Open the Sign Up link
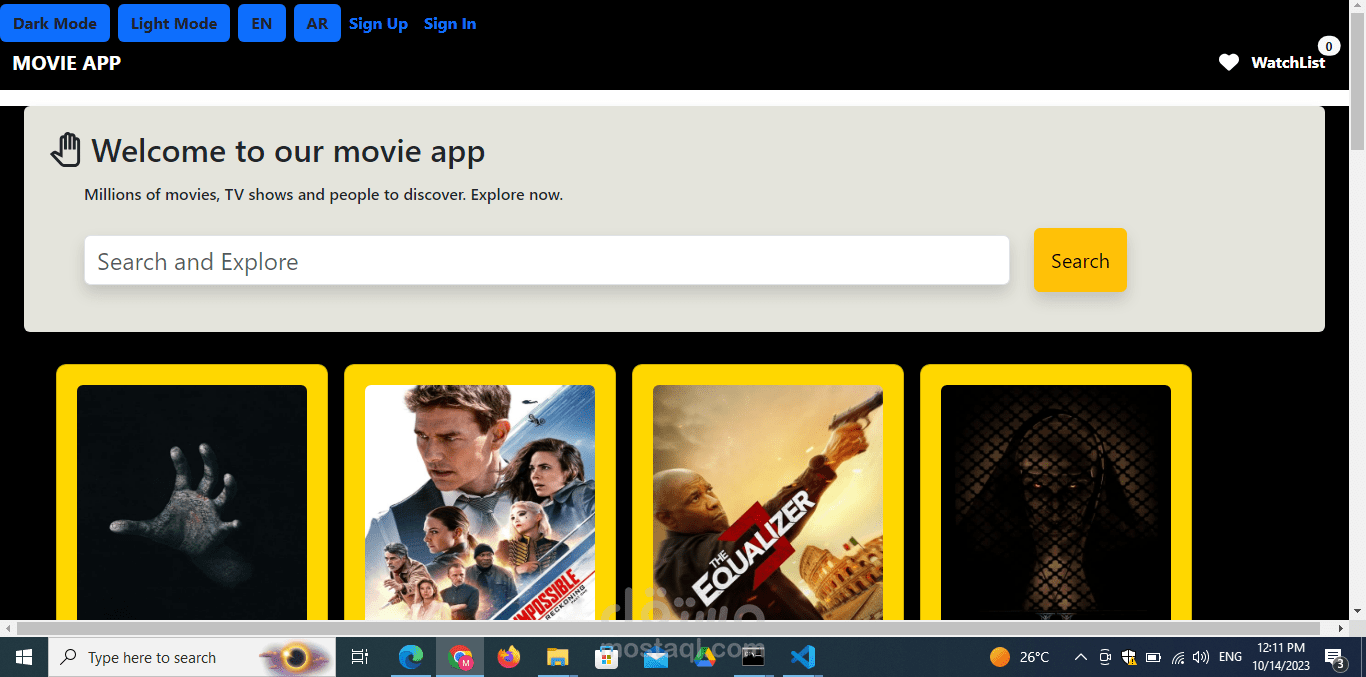The image size is (1366, 677). point(378,24)
